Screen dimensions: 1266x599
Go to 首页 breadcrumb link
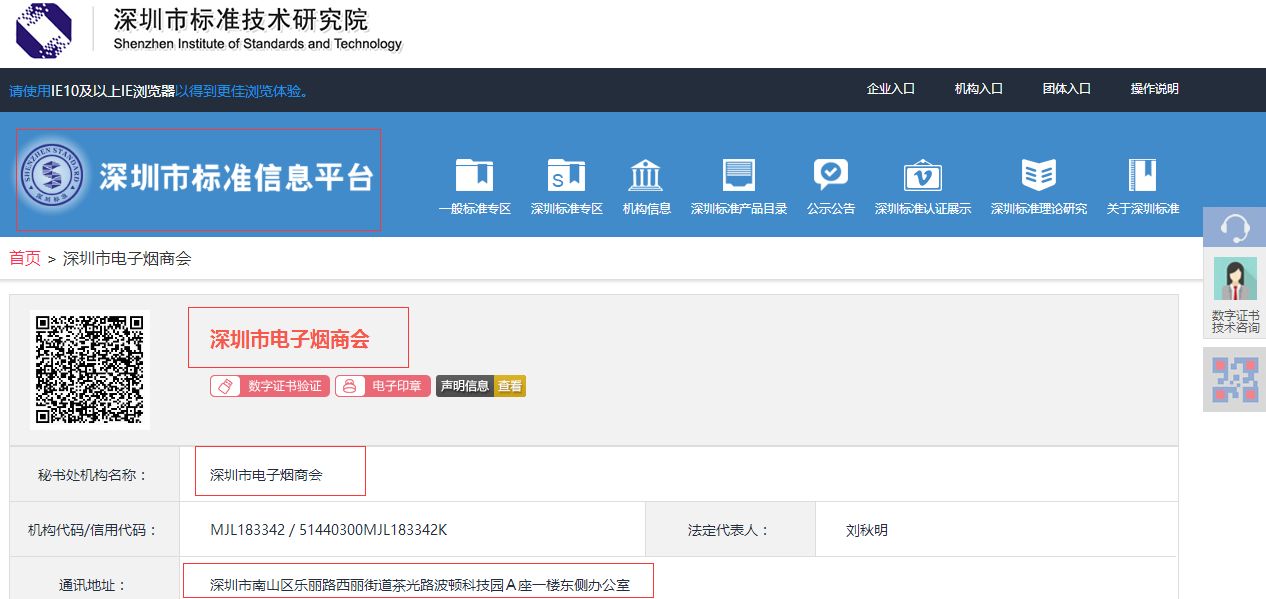[25, 258]
